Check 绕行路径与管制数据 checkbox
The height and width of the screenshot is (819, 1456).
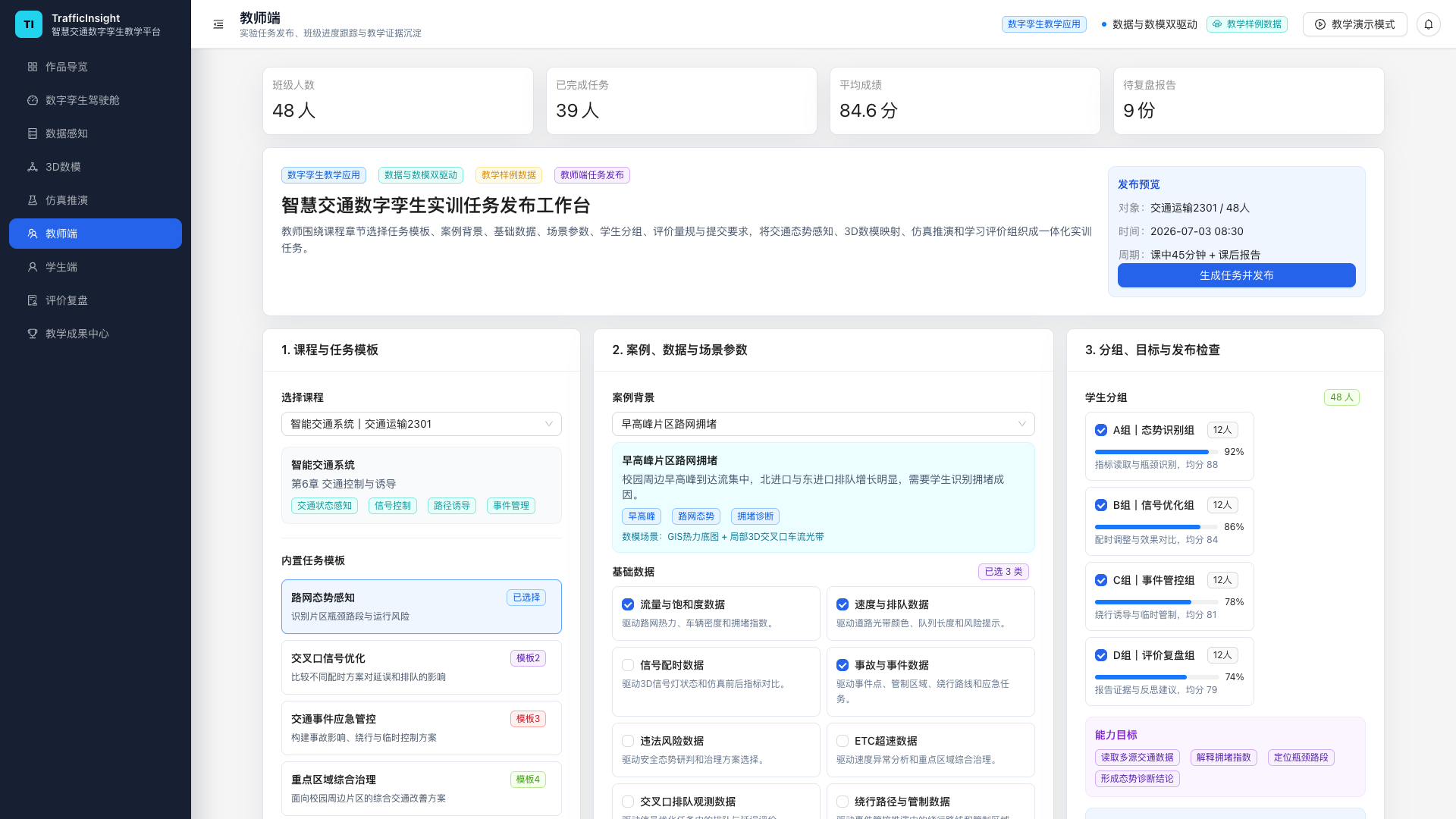click(843, 802)
